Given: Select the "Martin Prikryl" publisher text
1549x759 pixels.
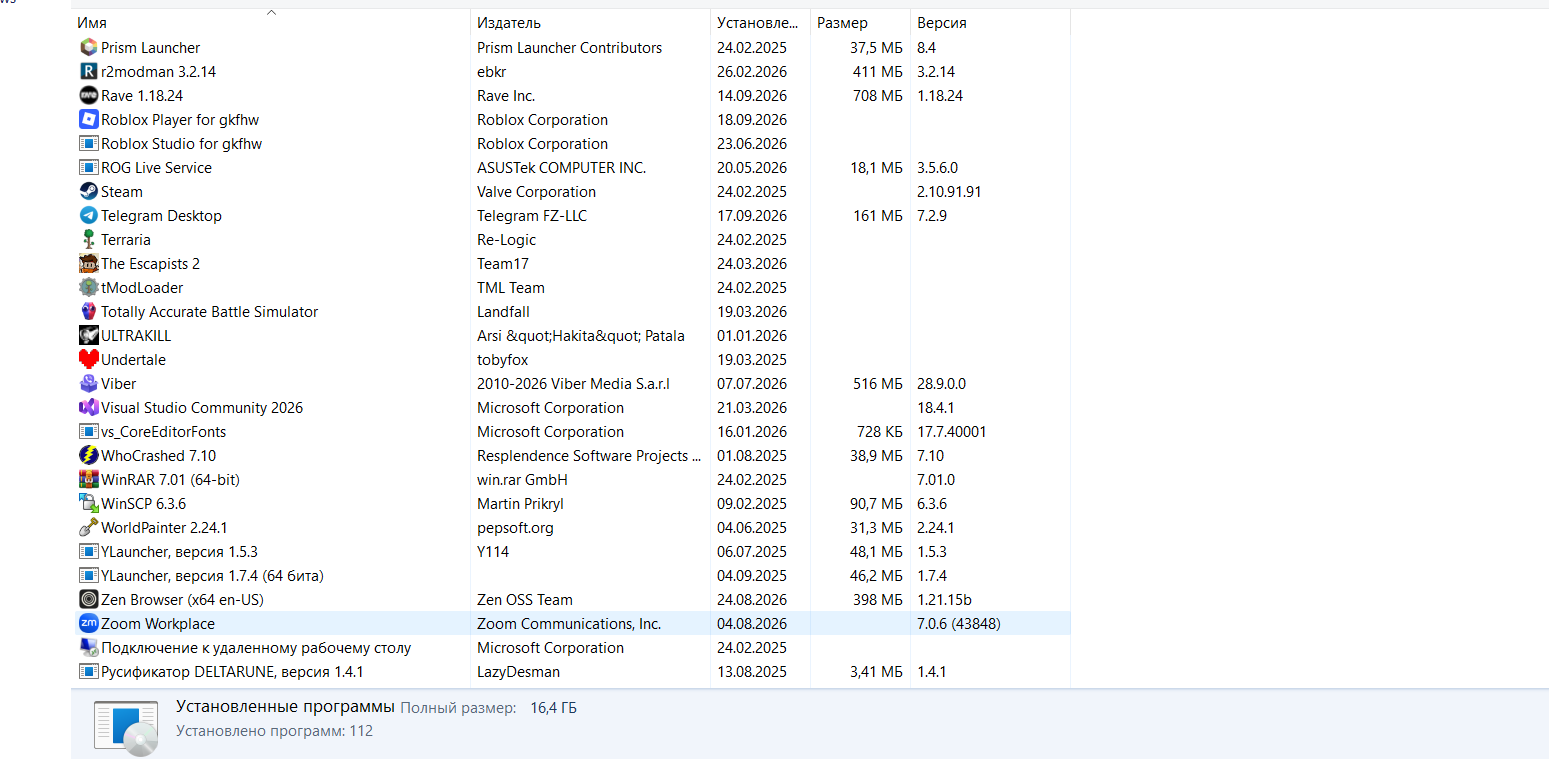Looking at the screenshot, I should (521, 503).
